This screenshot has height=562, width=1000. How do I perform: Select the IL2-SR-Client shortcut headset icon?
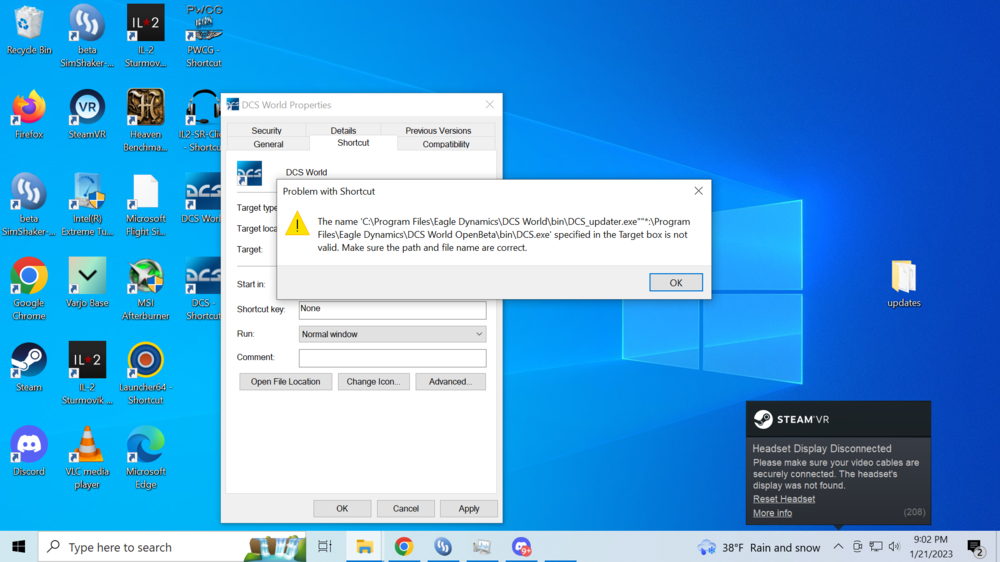(202, 121)
